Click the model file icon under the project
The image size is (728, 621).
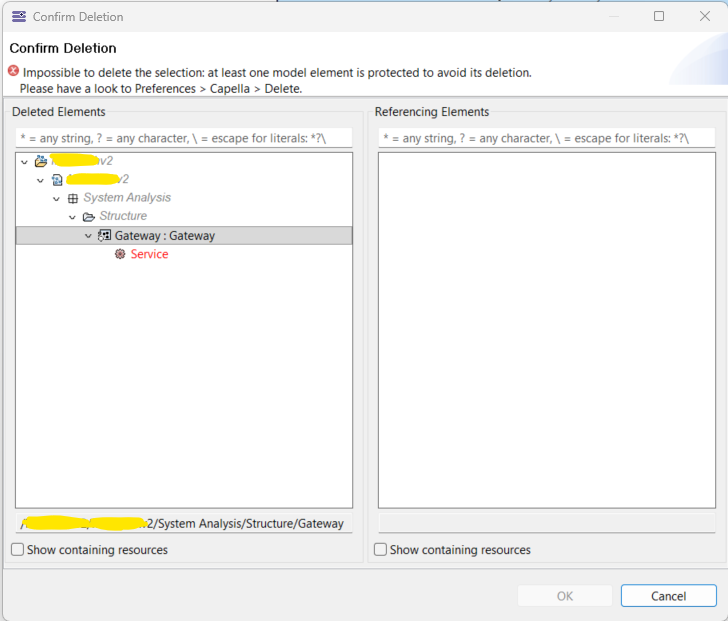57,180
